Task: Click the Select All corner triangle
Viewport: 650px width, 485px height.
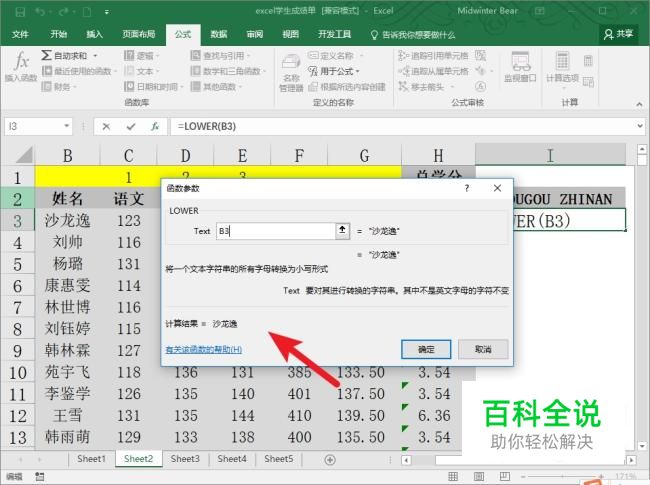Action: 24,155
